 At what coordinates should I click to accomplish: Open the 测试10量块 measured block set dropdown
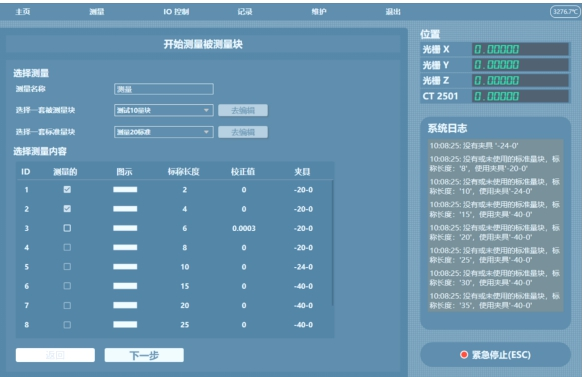click(164, 110)
